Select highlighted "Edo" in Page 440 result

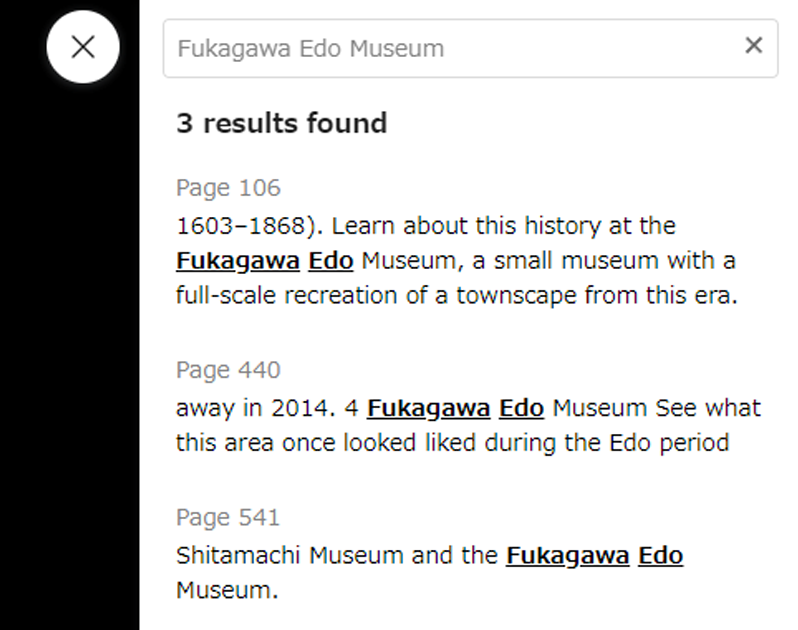click(521, 408)
